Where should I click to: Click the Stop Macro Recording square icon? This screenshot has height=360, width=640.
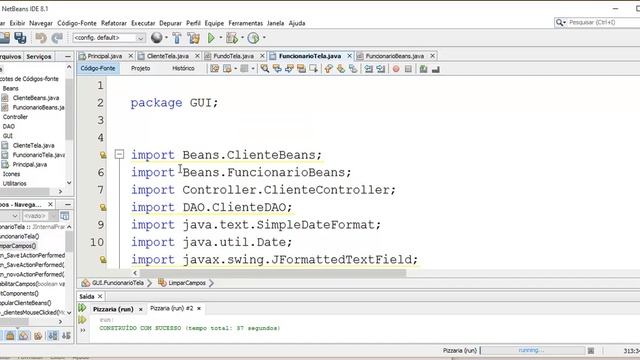pyautogui.click(x=408, y=69)
